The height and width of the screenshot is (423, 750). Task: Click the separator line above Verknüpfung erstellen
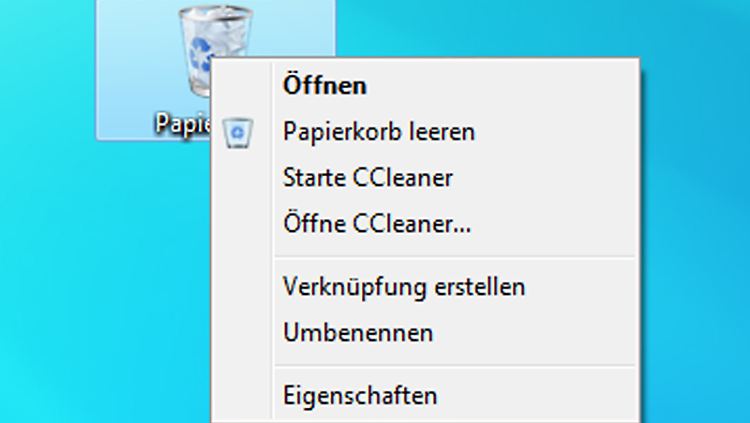[x=455, y=258]
